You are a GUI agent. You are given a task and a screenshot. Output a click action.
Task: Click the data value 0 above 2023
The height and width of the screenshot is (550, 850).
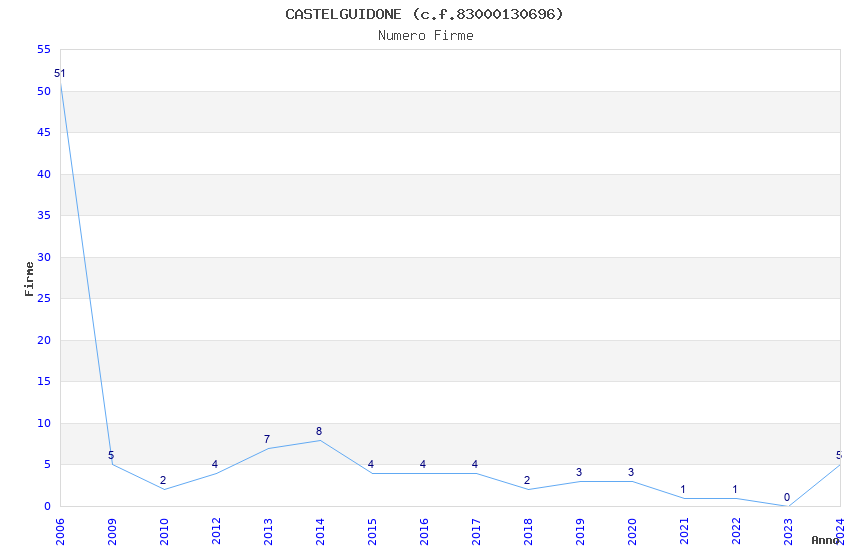coord(788,497)
